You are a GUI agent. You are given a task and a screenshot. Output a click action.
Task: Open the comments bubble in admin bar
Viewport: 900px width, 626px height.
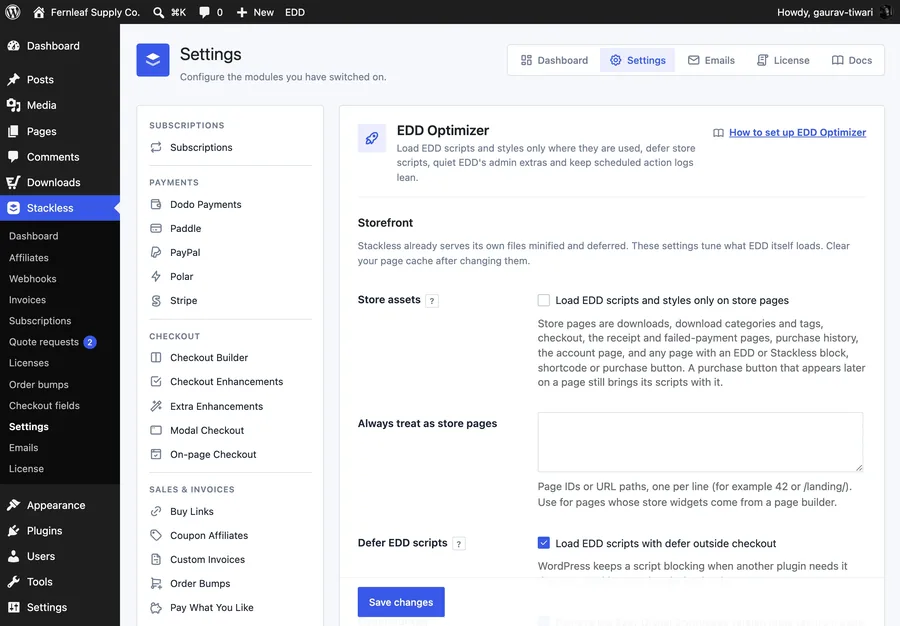[204, 12]
